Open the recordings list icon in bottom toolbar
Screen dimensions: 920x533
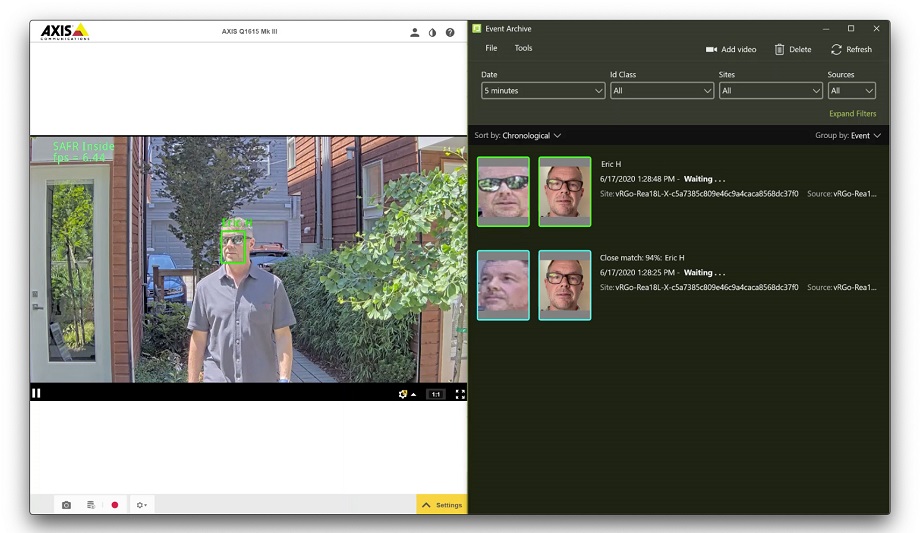pyautogui.click(x=91, y=505)
